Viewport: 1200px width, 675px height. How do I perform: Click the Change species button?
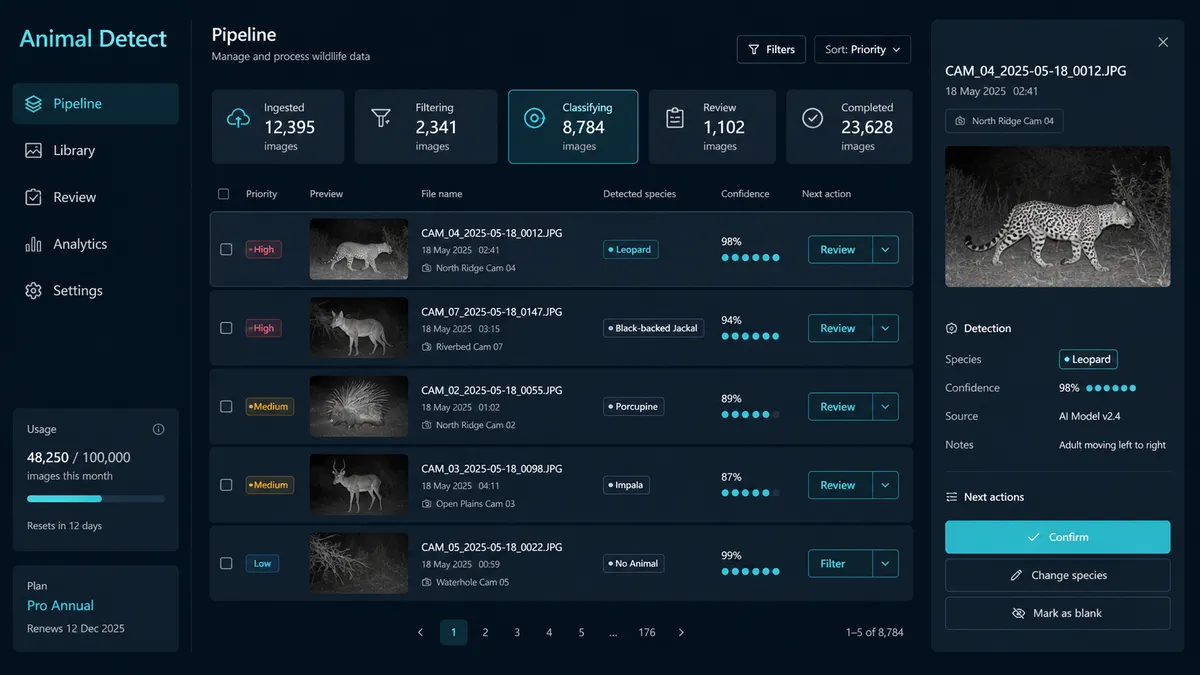click(x=1057, y=575)
